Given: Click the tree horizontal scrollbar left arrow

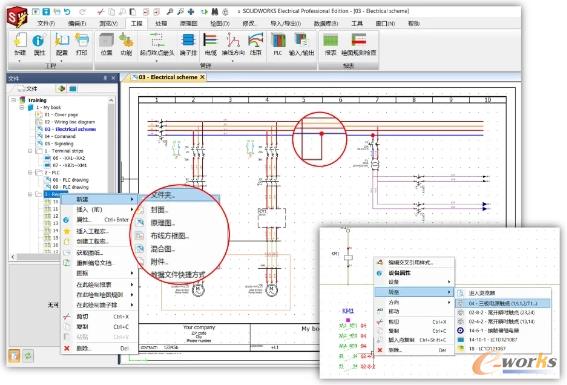Looking at the screenshot, I should coord(13,257).
